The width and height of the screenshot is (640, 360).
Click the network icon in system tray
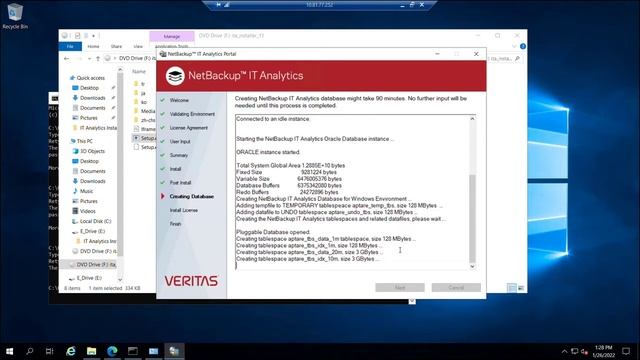click(x=575, y=351)
